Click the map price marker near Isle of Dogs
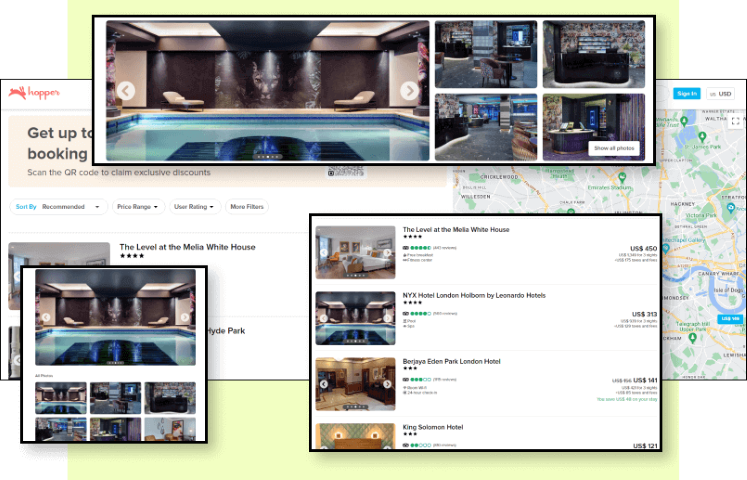This screenshot has width=747, height=480. [729, 319]
